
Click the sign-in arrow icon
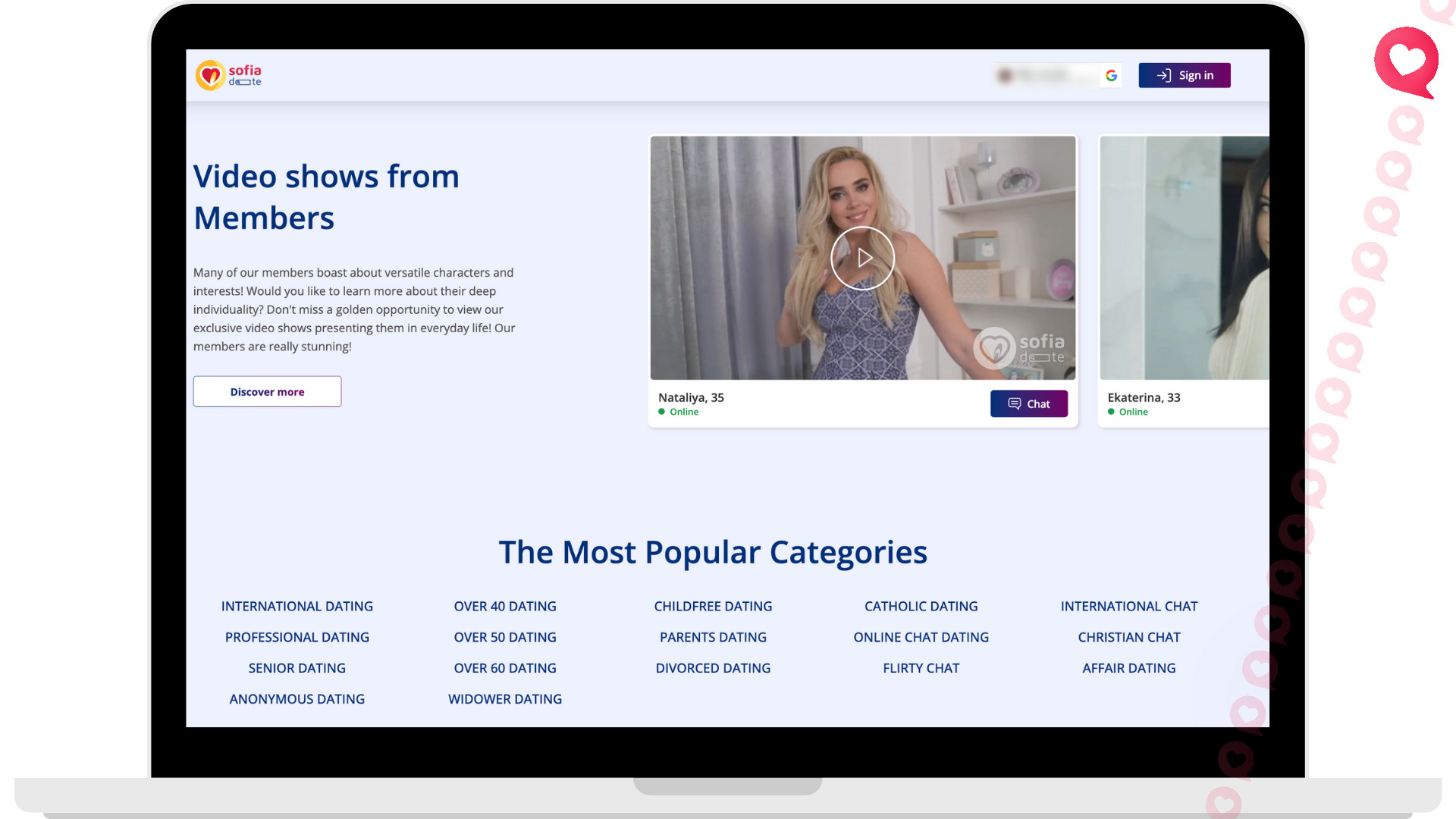click(x=1163, y=75)
